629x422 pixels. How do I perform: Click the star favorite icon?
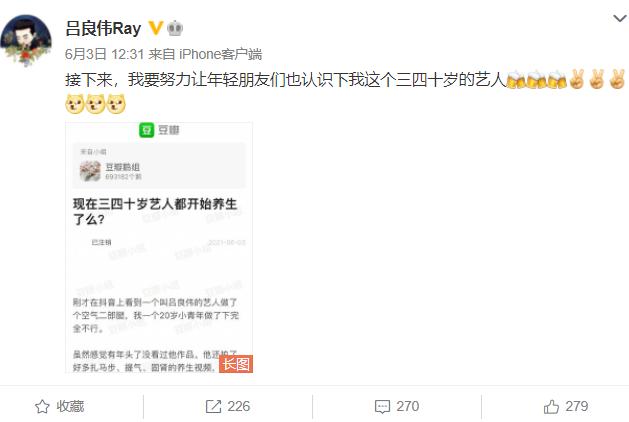[x=42, y=406]
